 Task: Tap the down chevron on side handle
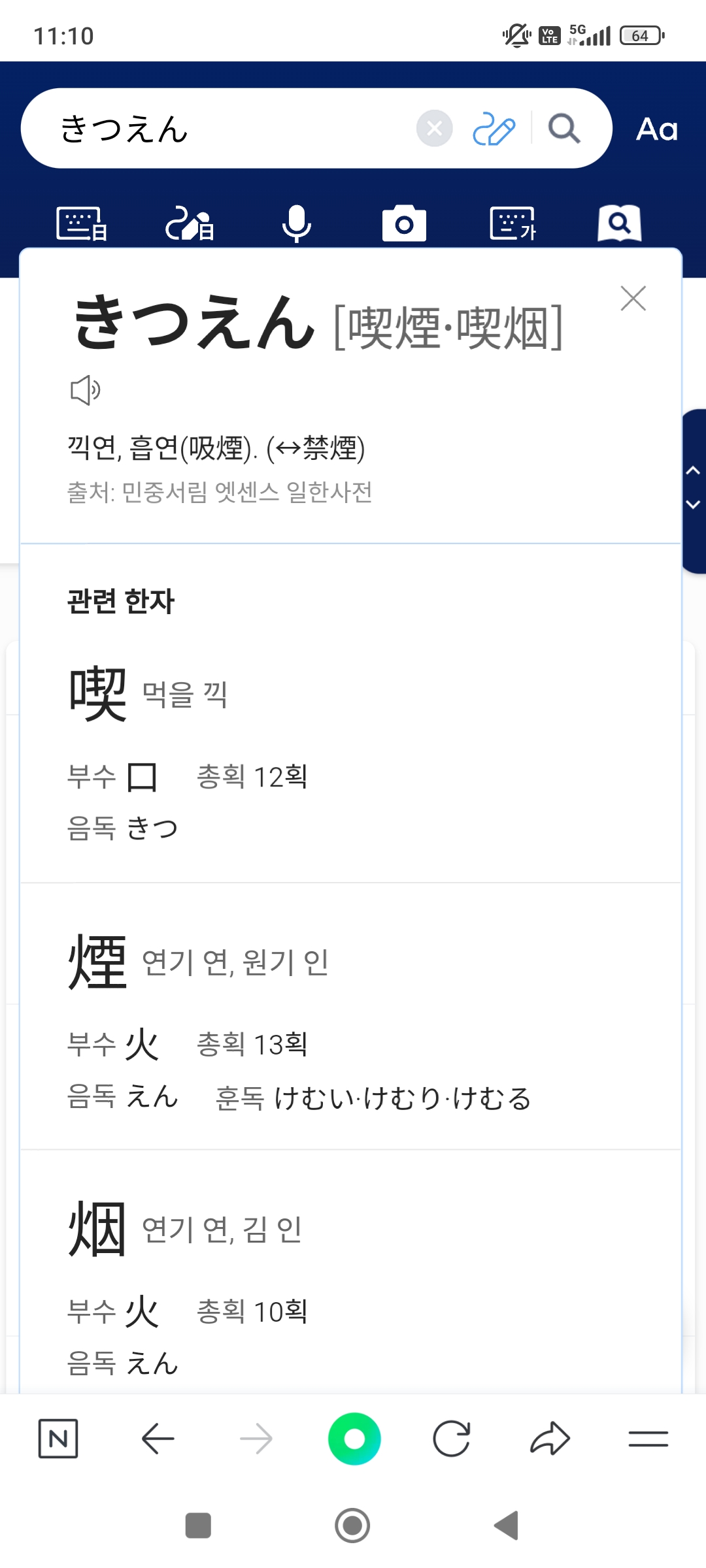(693, 504)
